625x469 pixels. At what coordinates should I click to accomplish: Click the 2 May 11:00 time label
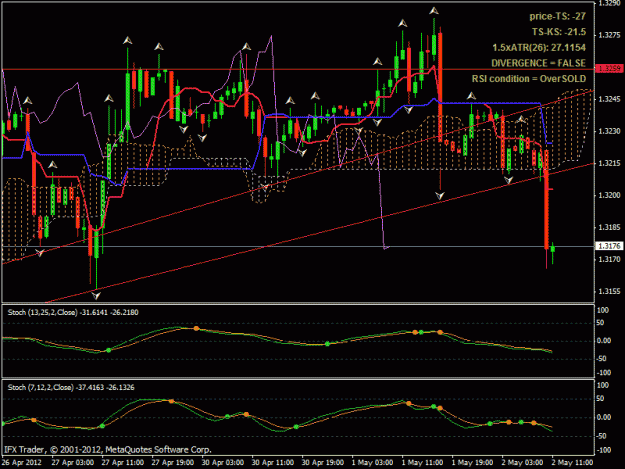click(572, 463)
